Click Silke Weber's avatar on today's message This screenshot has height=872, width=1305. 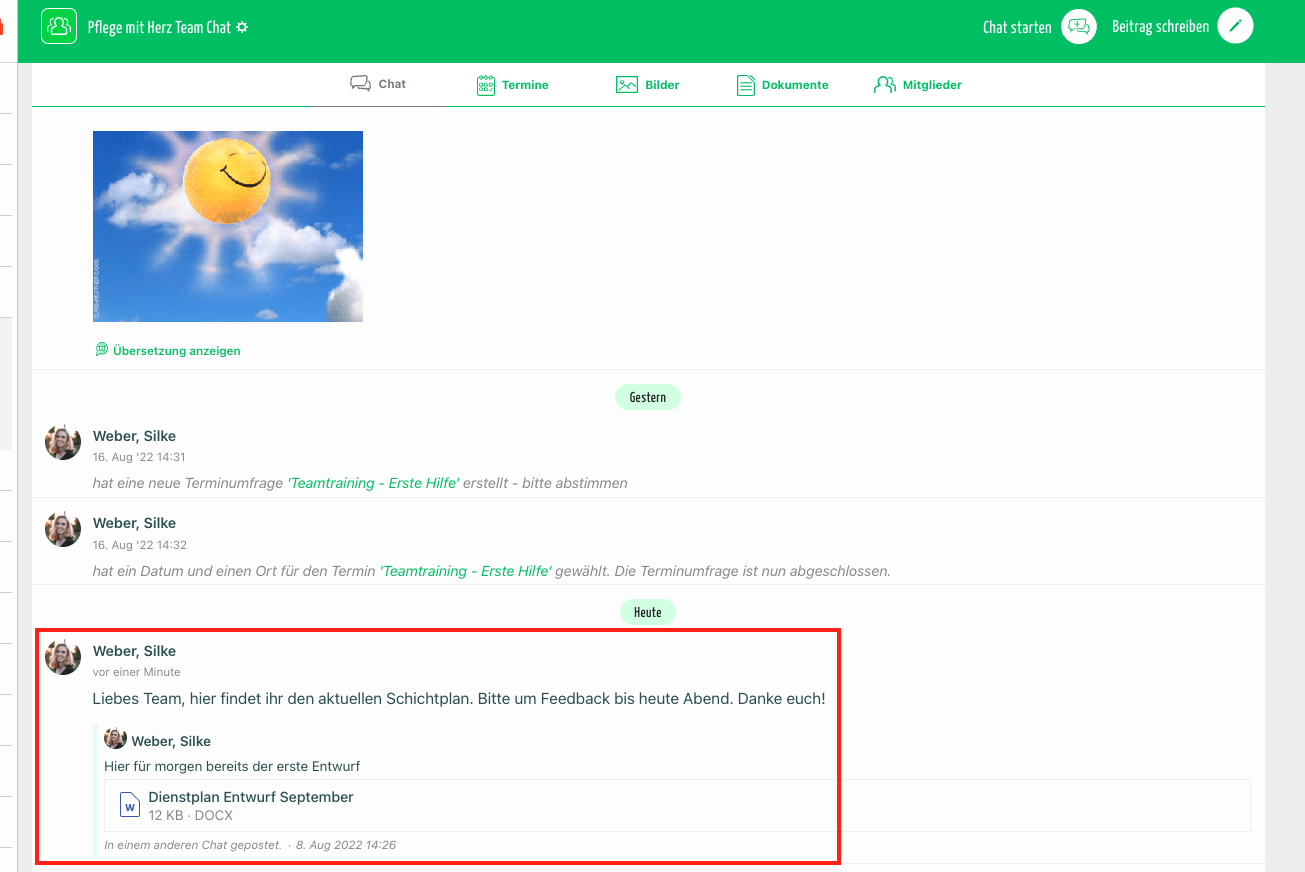(x=63, y=657)
